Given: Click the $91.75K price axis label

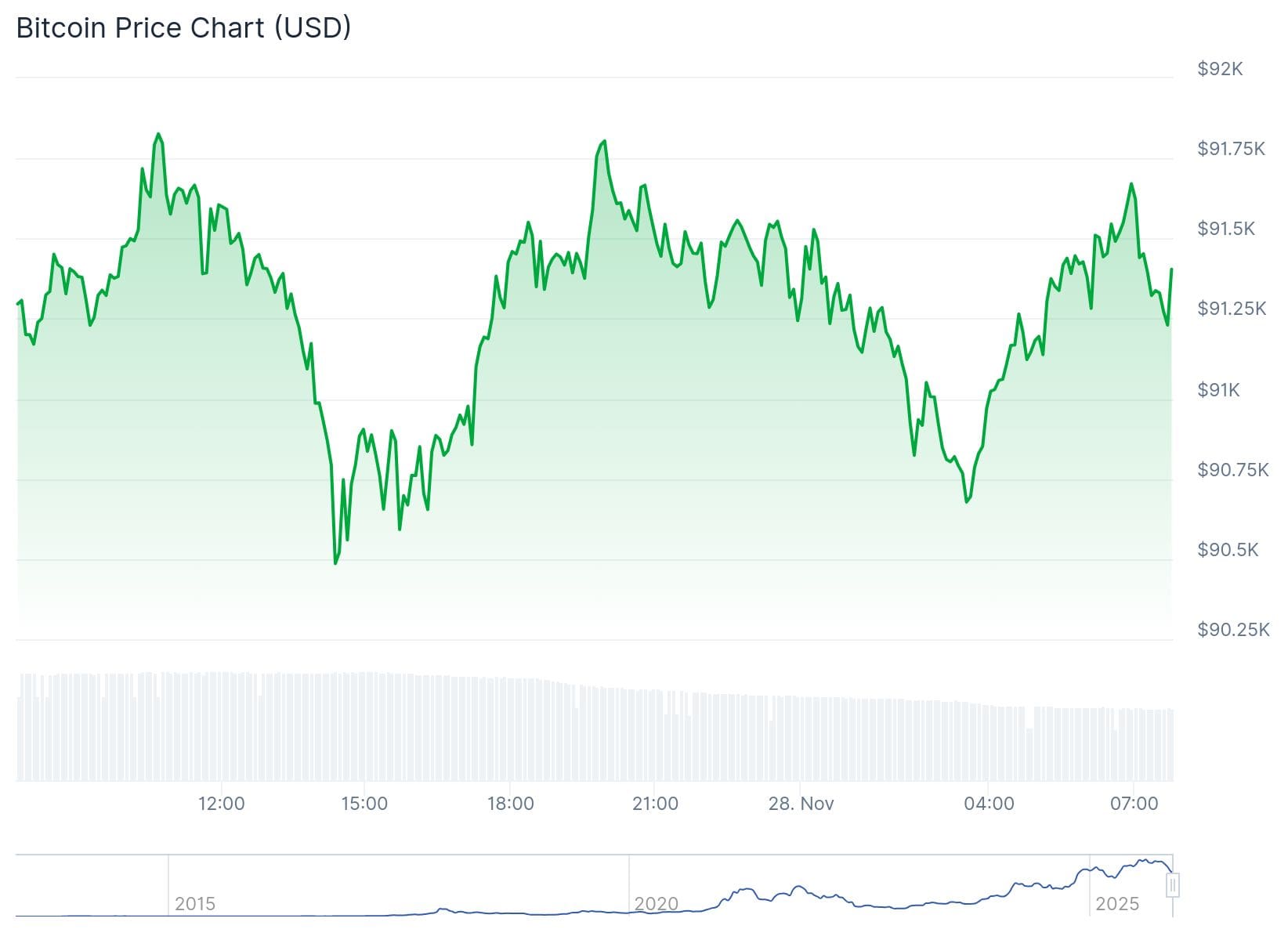Looking at the screenshot, I should click(x=1231, y=149).
